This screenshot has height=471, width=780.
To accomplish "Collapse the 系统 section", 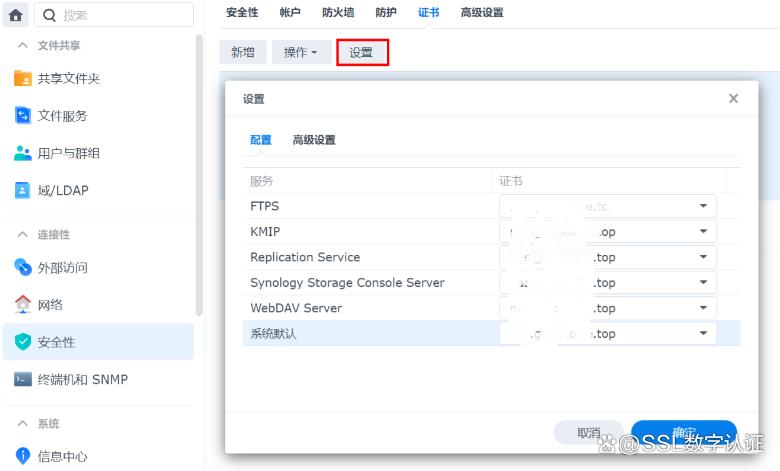I will (x=22, y=423).
